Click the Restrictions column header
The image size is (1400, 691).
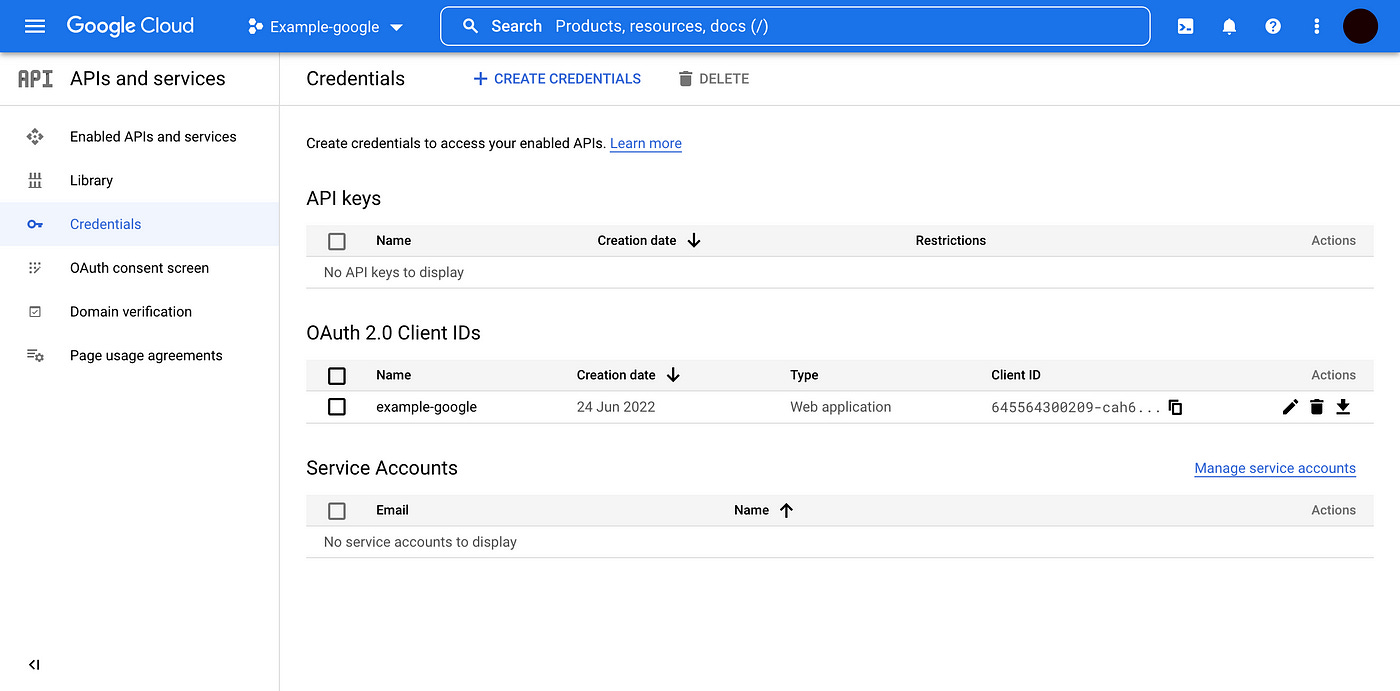(x=951, y=241)
